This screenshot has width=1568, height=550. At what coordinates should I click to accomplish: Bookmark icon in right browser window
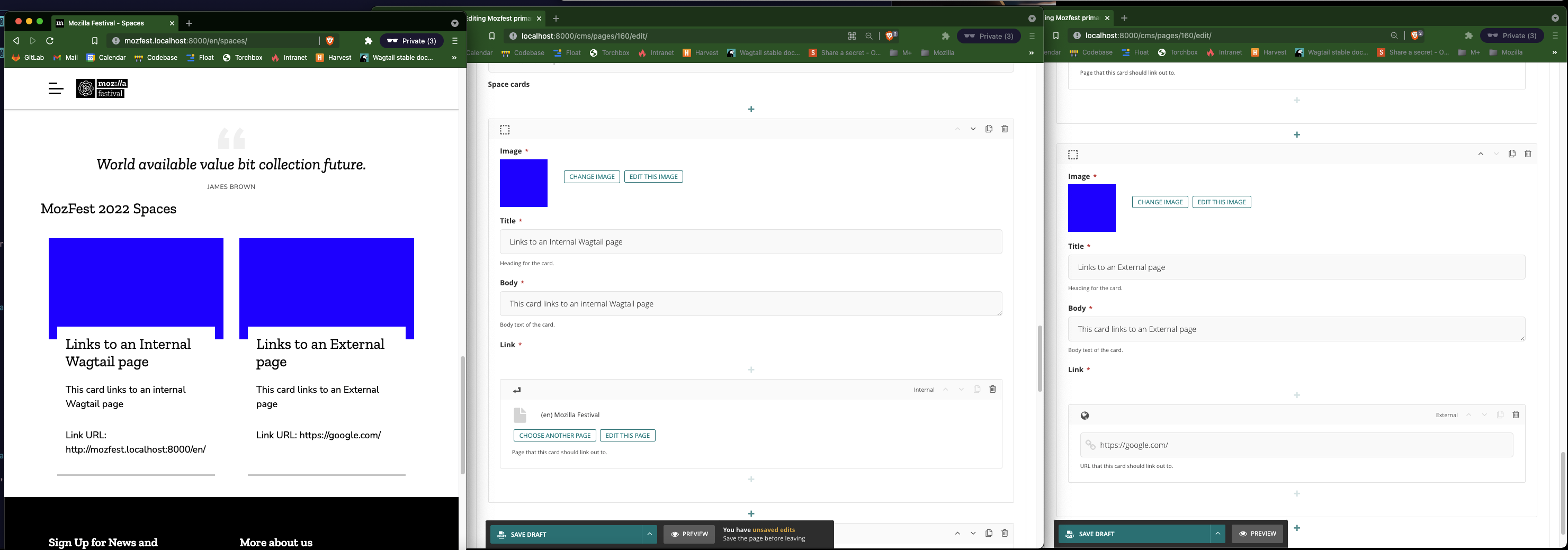tap(1055, 36)
